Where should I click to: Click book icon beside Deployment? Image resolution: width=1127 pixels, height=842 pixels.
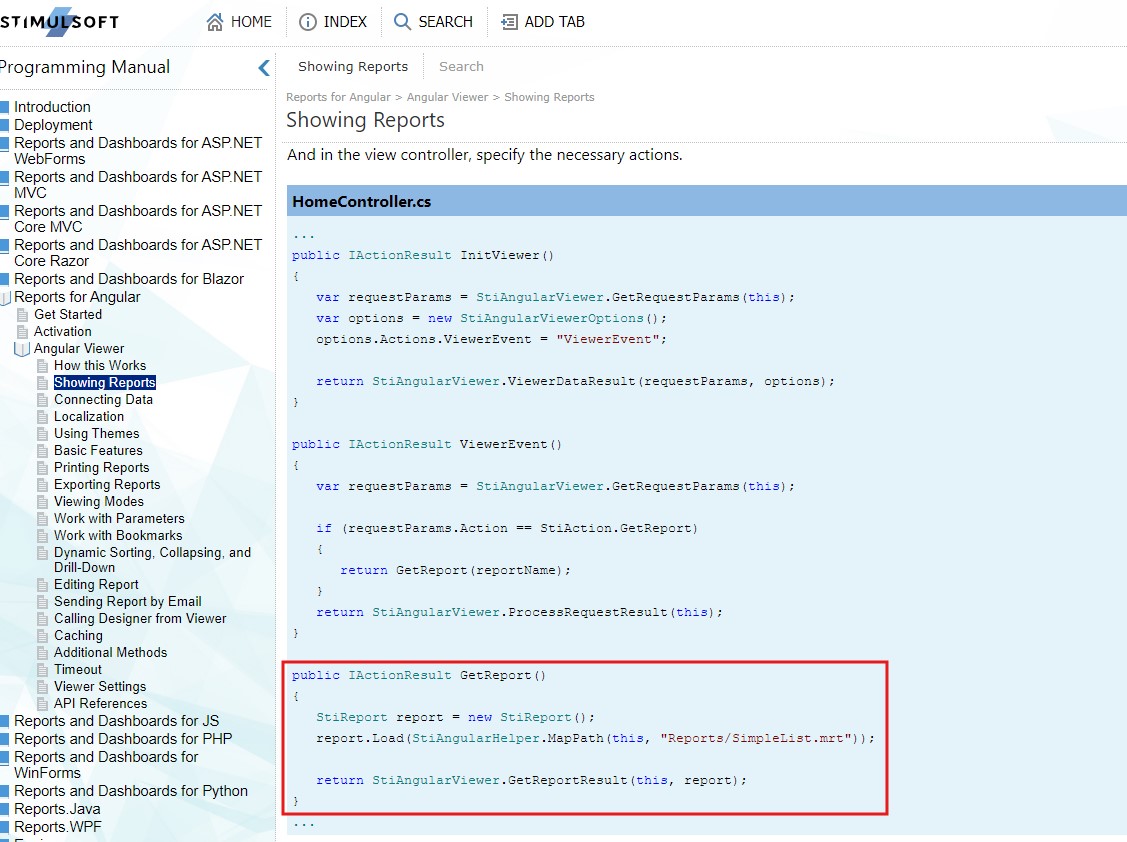pyautogui.click(x=4, y=124)
